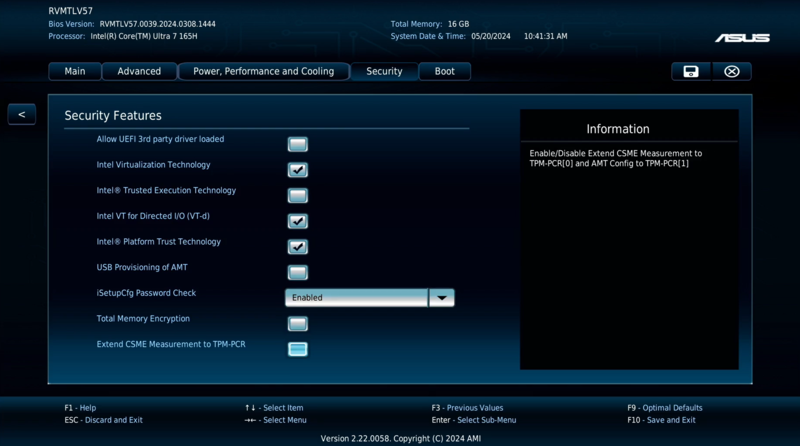Click the Processor Intel Core Ultra 7 text
Image resolution: width=800 pixels, height=446 pixels.
pyautogui.click(x=144, y=36)
